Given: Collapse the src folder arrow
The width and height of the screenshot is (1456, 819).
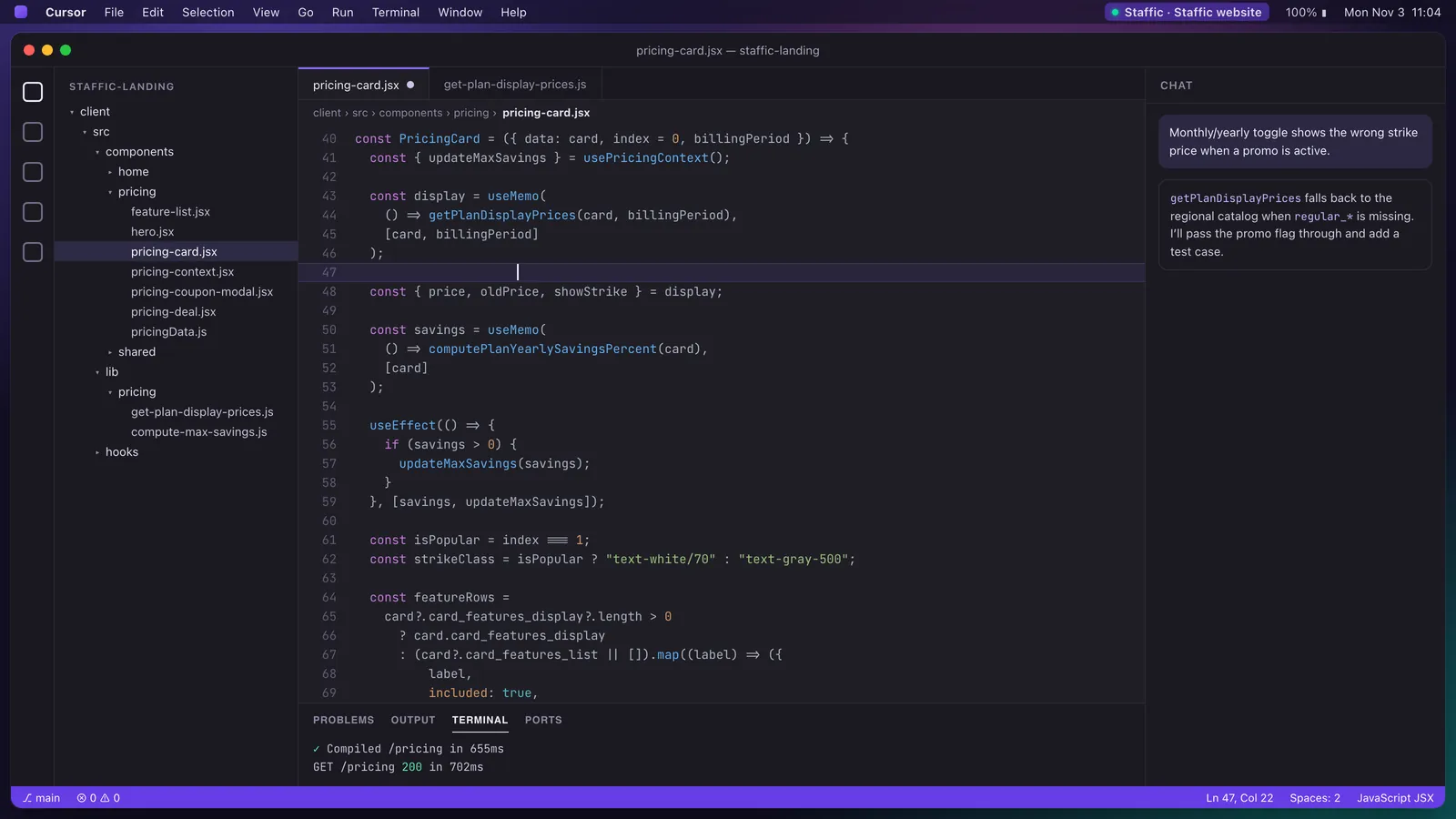Looking at the screenshot, I should (85, 132).
